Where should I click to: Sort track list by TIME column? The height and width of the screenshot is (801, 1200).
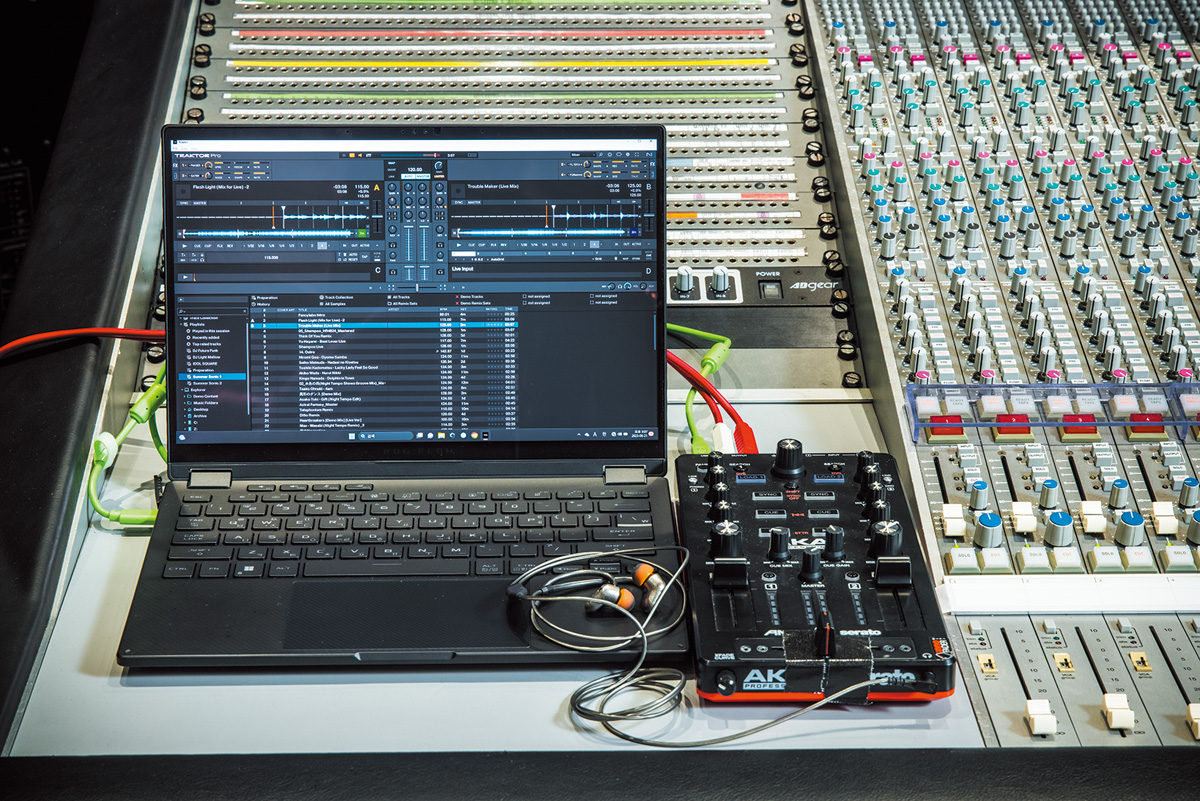[x=509, y=310]
